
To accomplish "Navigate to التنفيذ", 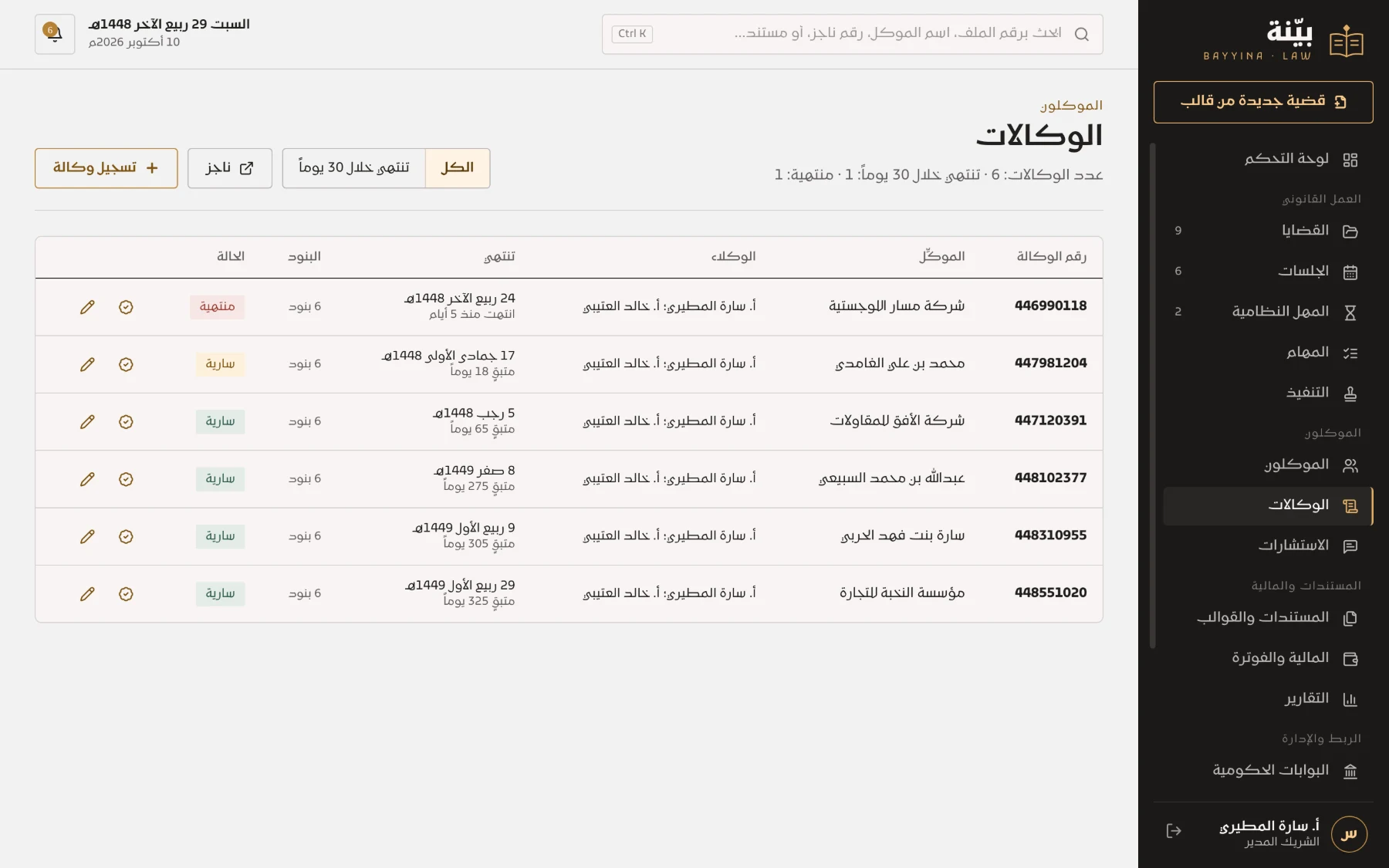I will (x=1267, y=393).
